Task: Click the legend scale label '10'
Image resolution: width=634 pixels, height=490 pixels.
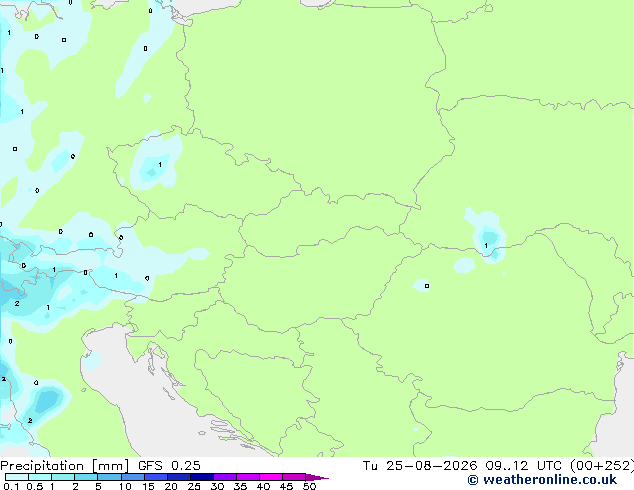Action: (125, 486)
